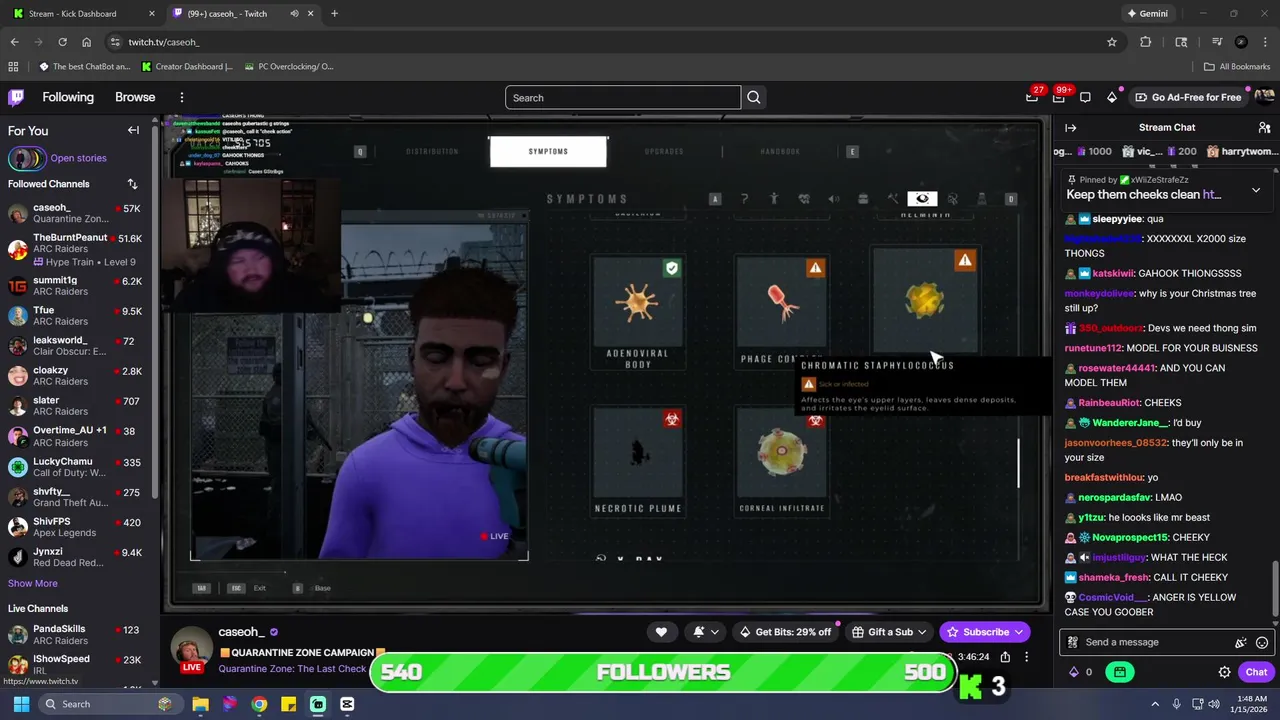
Task: Expand Show More followed channels
Action: [x=33, y=583]
